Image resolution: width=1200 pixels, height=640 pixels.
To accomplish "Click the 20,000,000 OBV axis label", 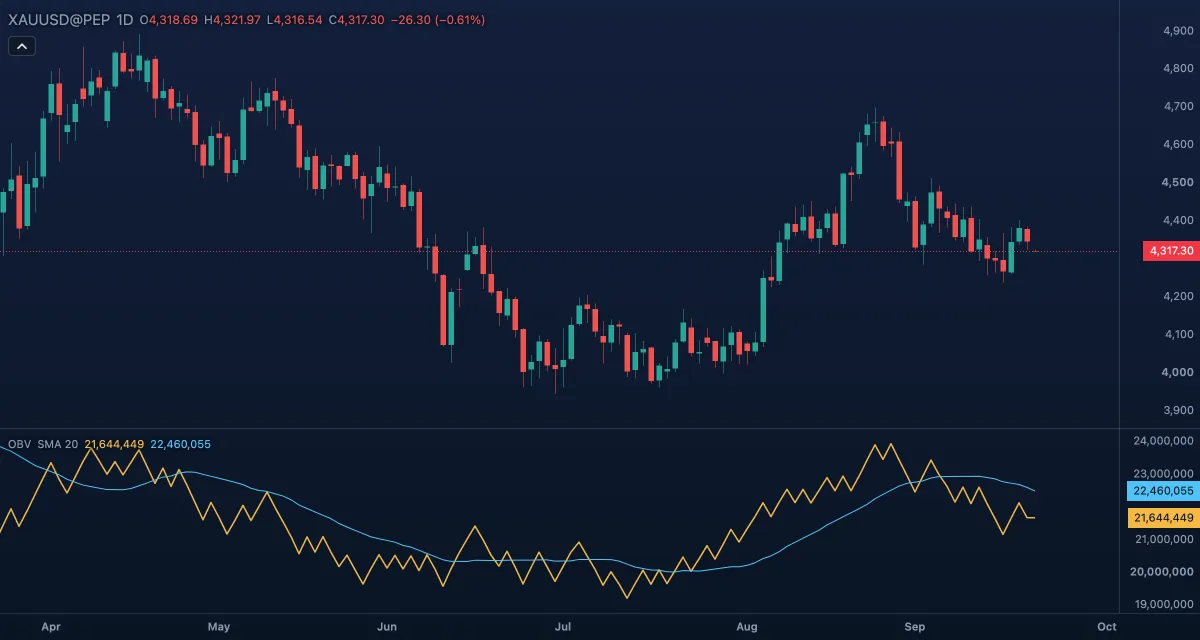I will (x=1164, y=573).
